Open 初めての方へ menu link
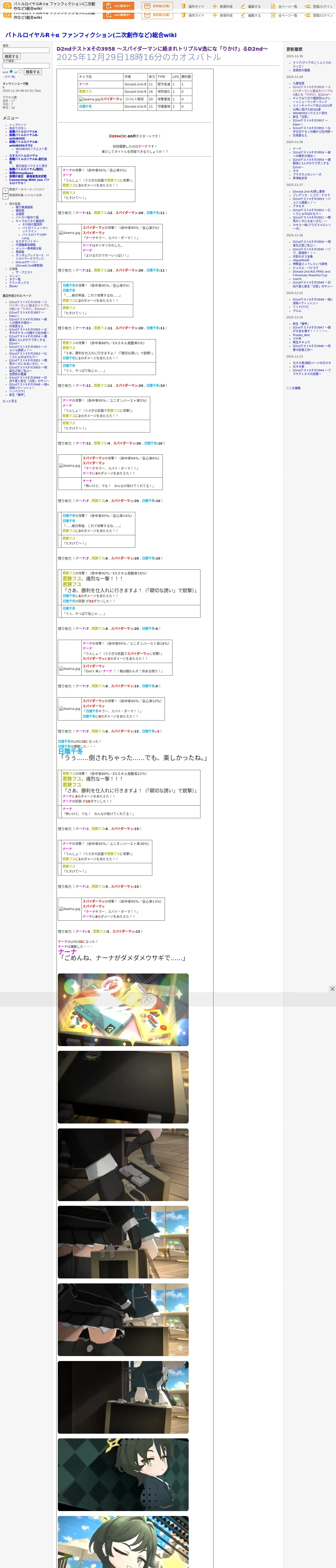This screenshot has width=336, height=1568. pos(18,128)
